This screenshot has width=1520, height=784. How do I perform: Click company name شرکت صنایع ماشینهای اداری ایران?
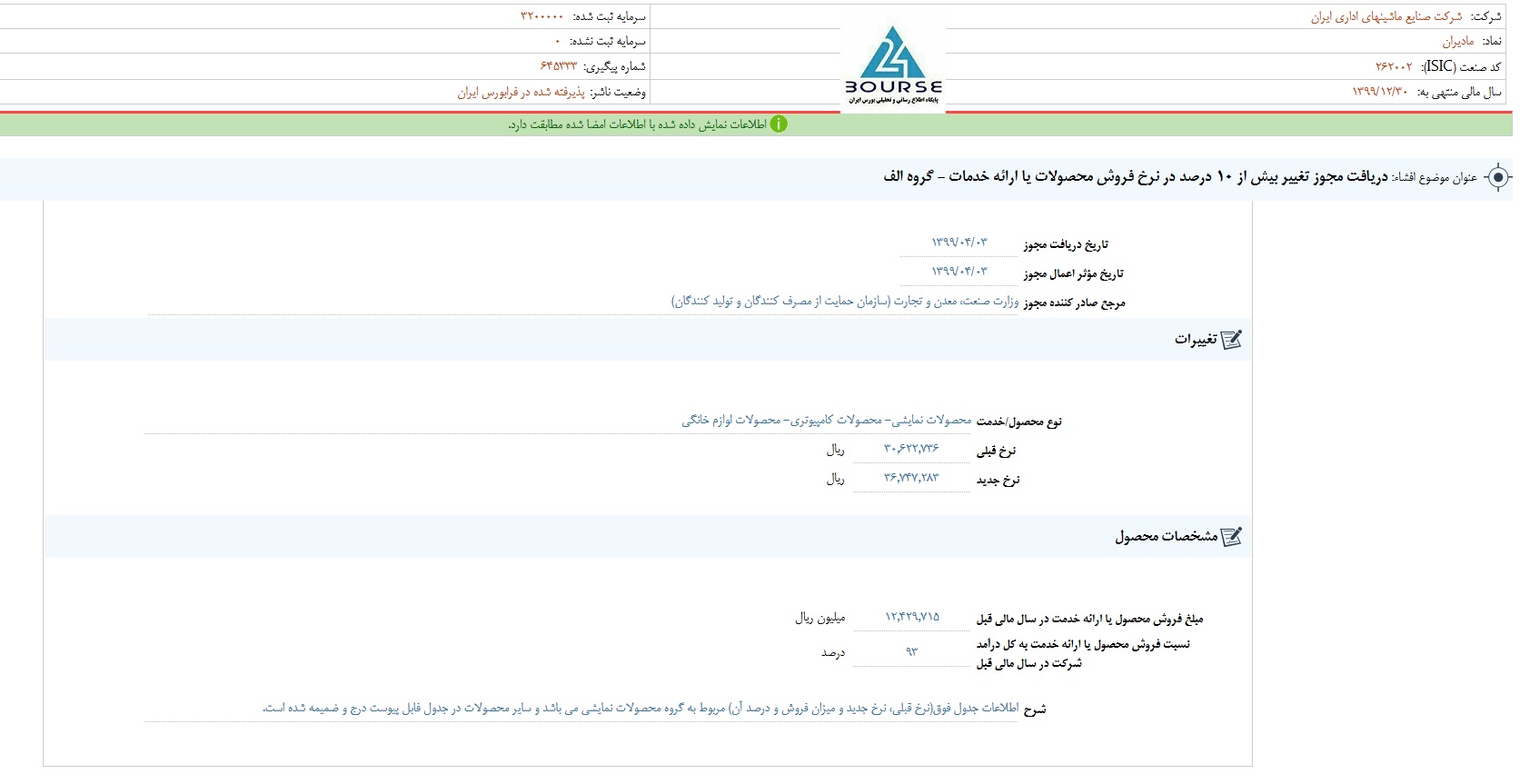(1386, 16)
